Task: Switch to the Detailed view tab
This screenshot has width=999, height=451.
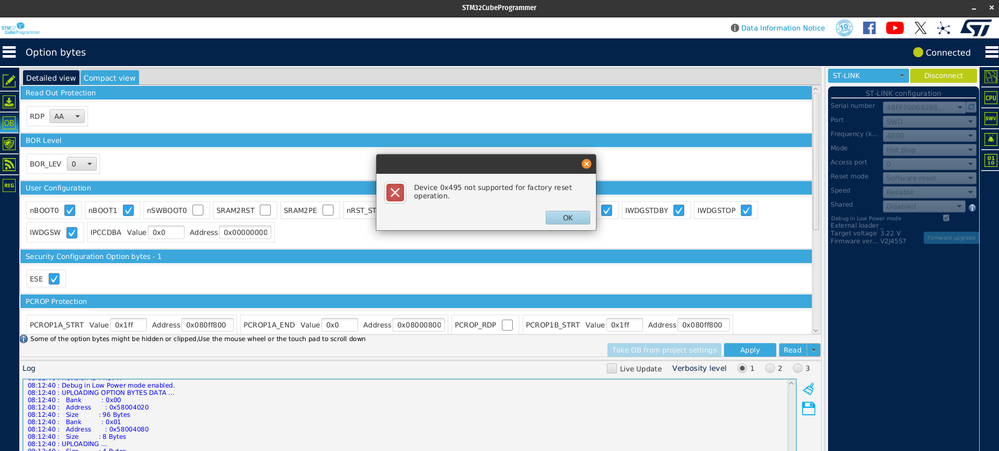Action: (x=51, y=78)
